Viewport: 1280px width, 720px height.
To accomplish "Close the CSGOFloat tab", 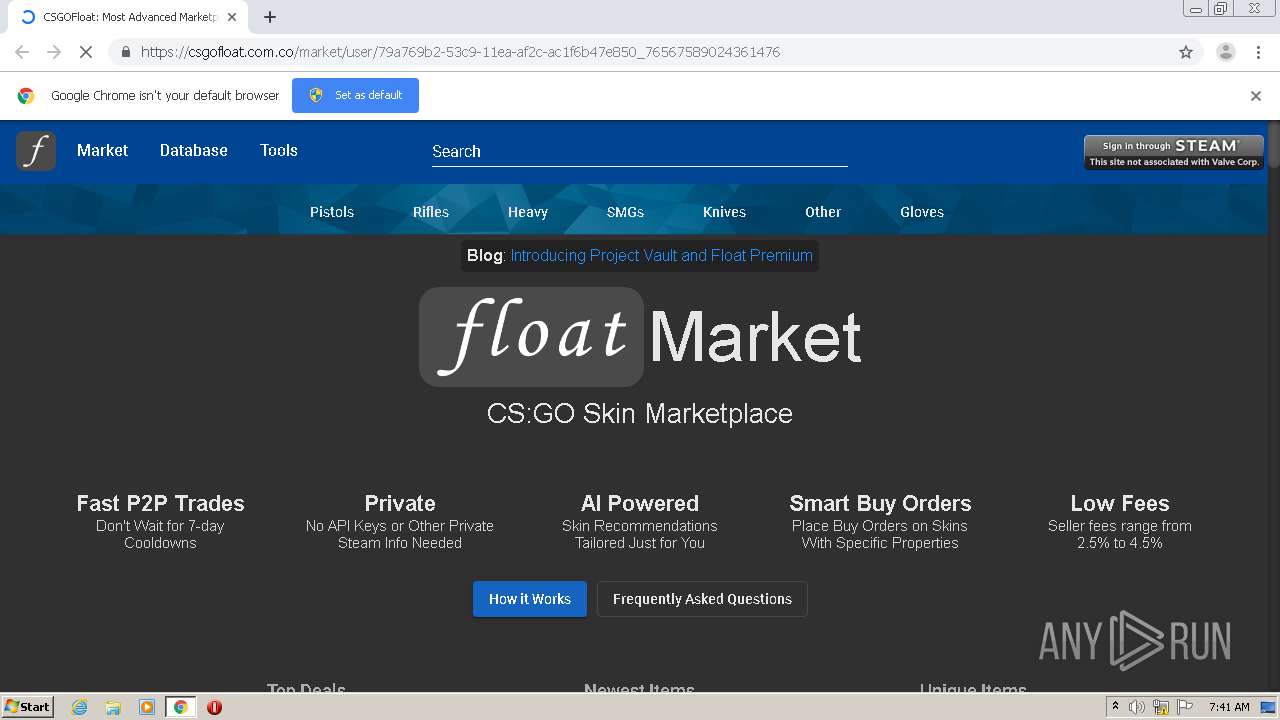I will click(x=232, y=17).
